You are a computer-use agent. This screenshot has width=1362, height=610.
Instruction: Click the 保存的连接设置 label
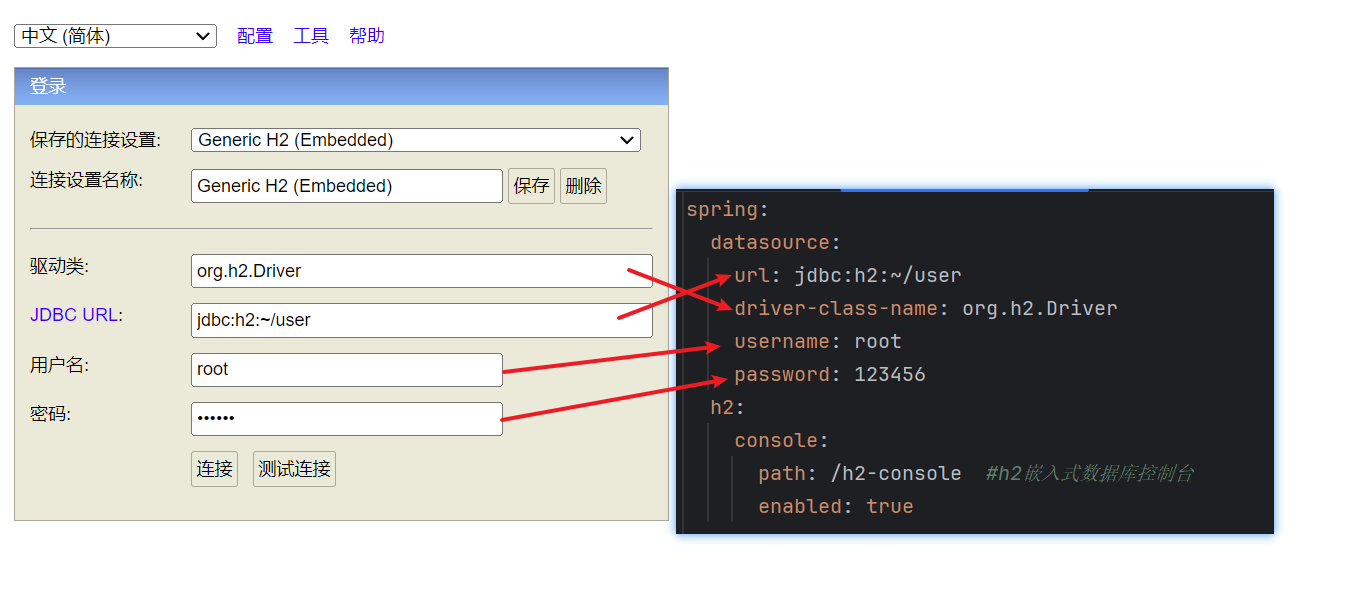click(96, 140)
